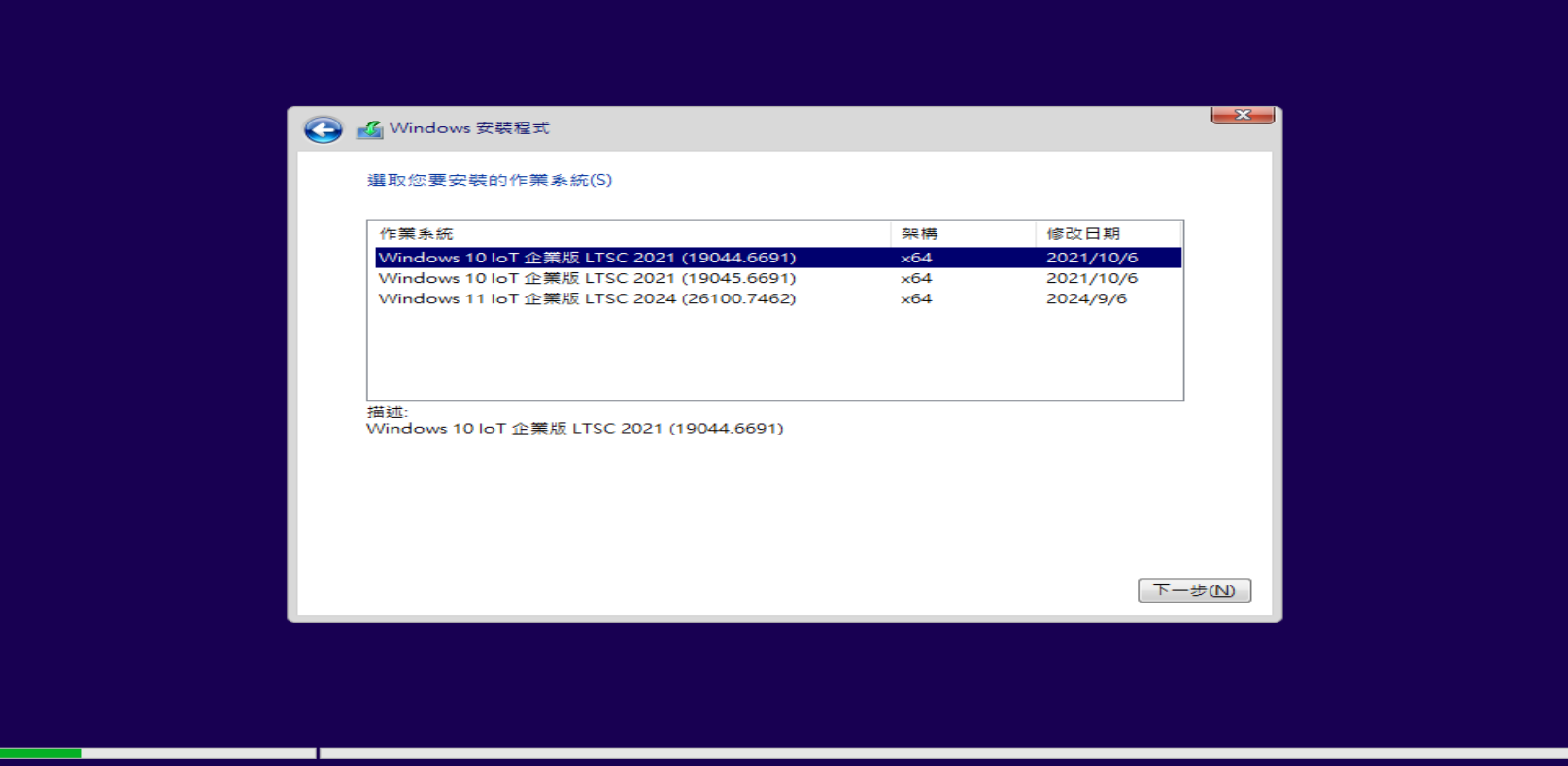Click x64 in the 19044.6691 row
1568x766 pixels.
(x=916, y=258)
